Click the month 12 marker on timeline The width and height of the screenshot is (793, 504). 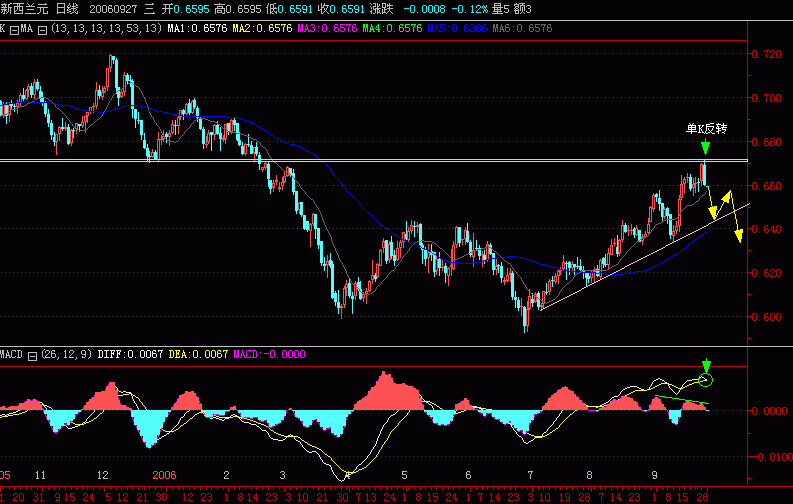point(103,475)
